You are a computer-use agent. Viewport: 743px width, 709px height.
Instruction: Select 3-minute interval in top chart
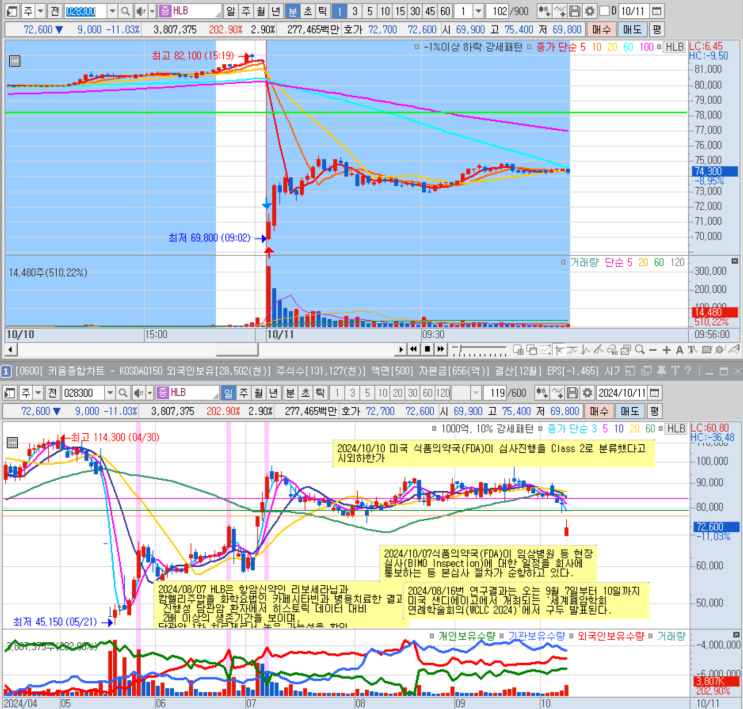[x=354, y=11]
